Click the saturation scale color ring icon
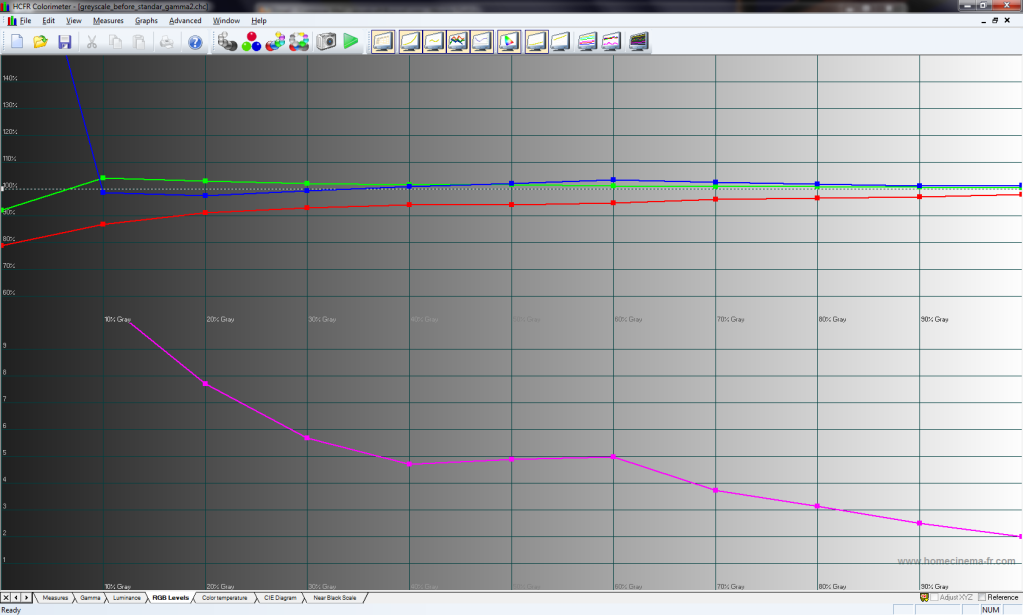This screenshot has width=1023, height=615. pos(299,42)
